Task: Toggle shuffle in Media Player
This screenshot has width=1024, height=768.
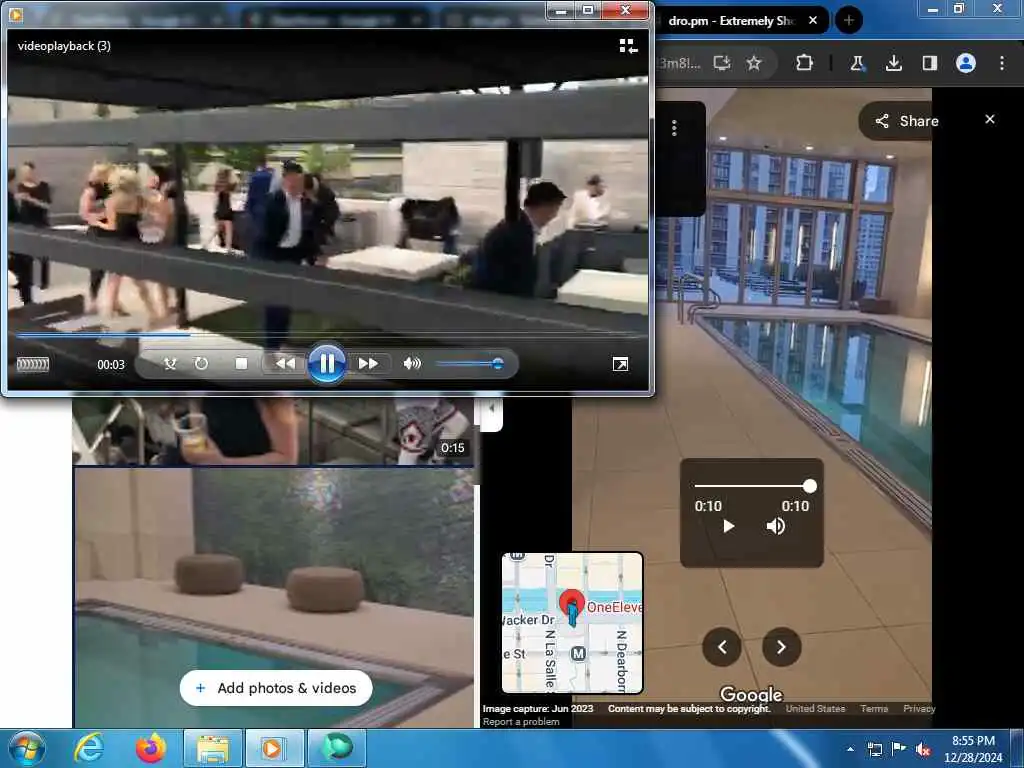Action: [170, 364]
